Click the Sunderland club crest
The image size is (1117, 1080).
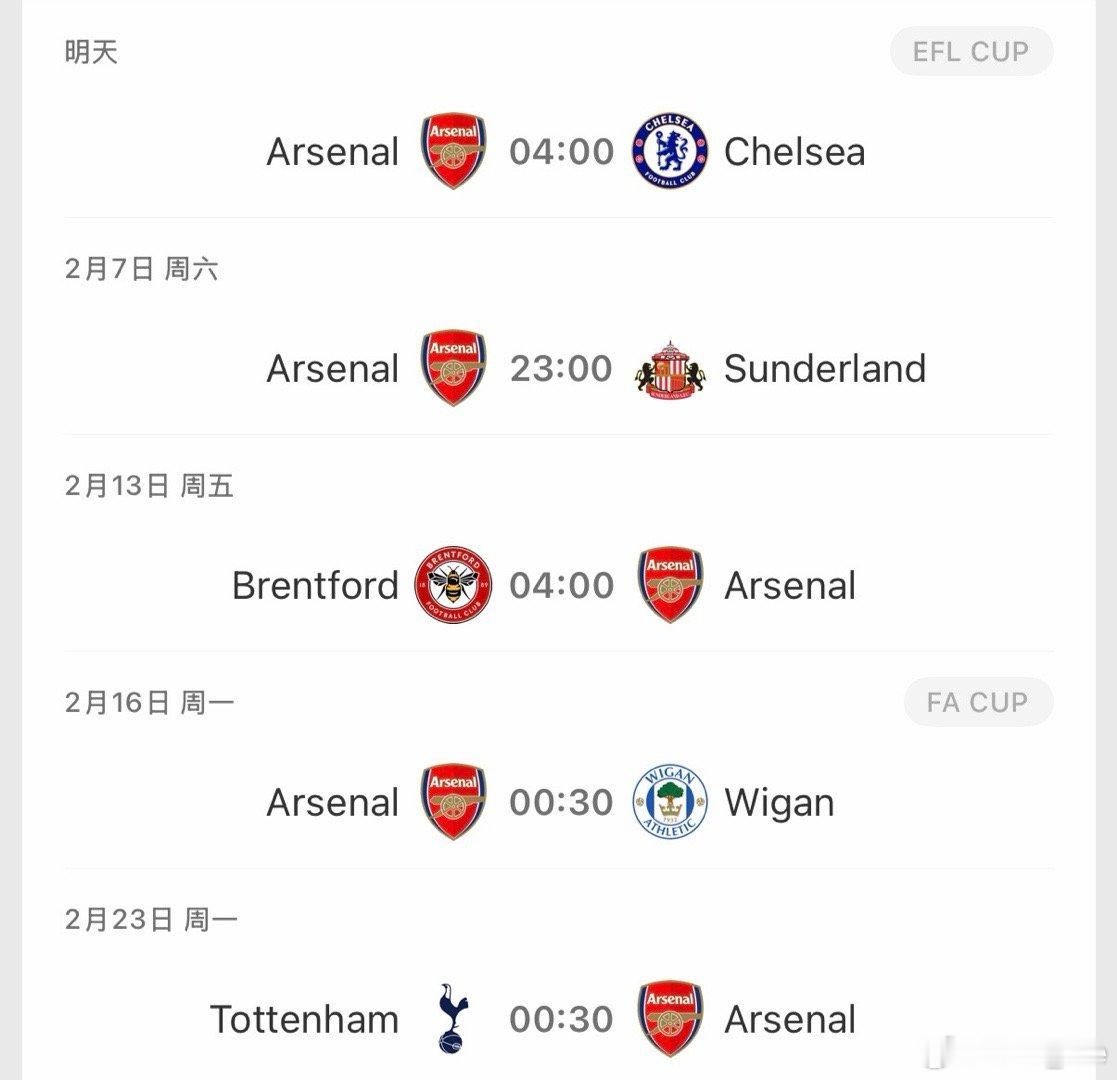coord(670,368)
